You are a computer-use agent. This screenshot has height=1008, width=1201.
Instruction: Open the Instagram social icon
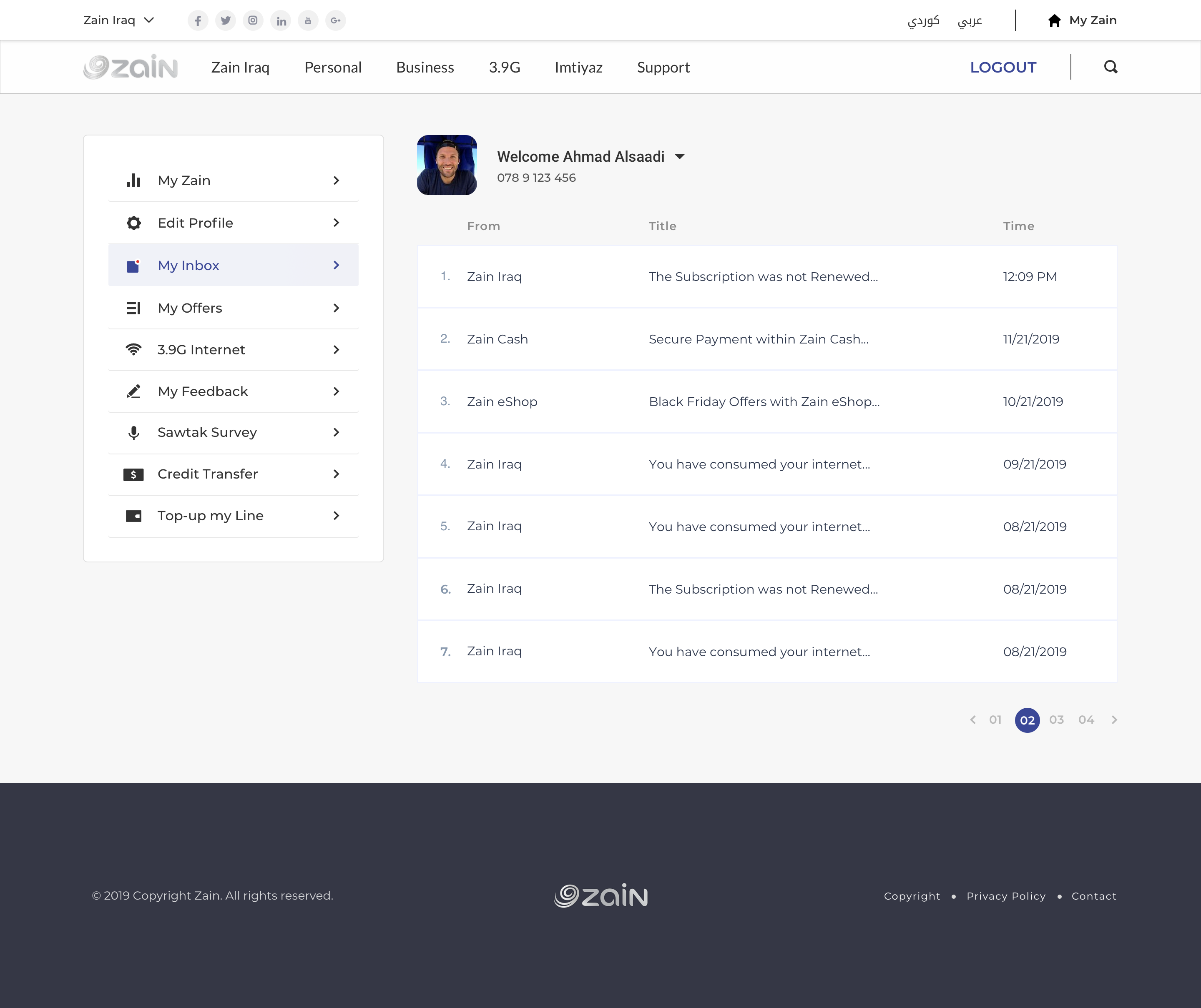click(x=253, y=20)
